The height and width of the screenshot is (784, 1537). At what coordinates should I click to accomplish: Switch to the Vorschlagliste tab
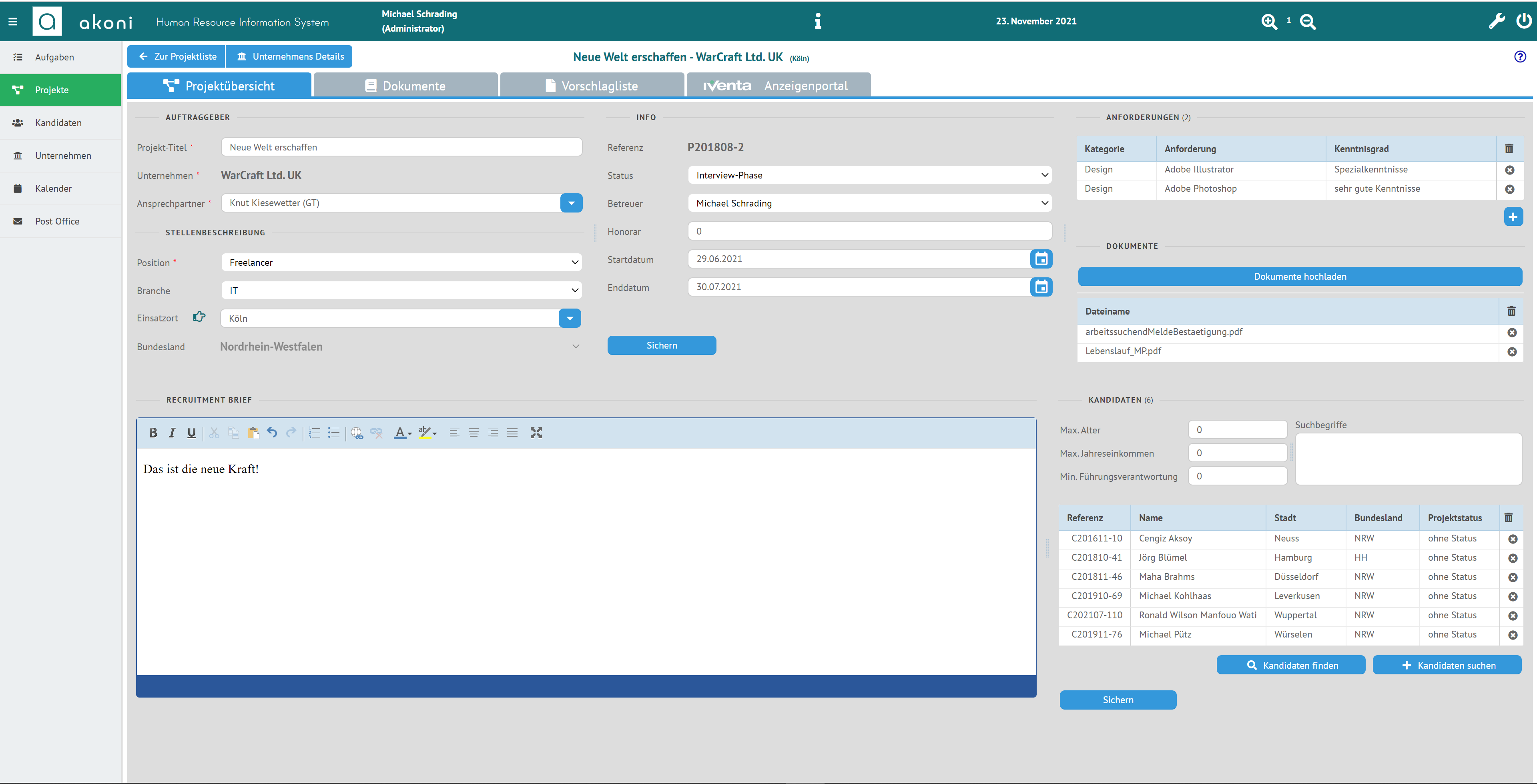(599, 85)
